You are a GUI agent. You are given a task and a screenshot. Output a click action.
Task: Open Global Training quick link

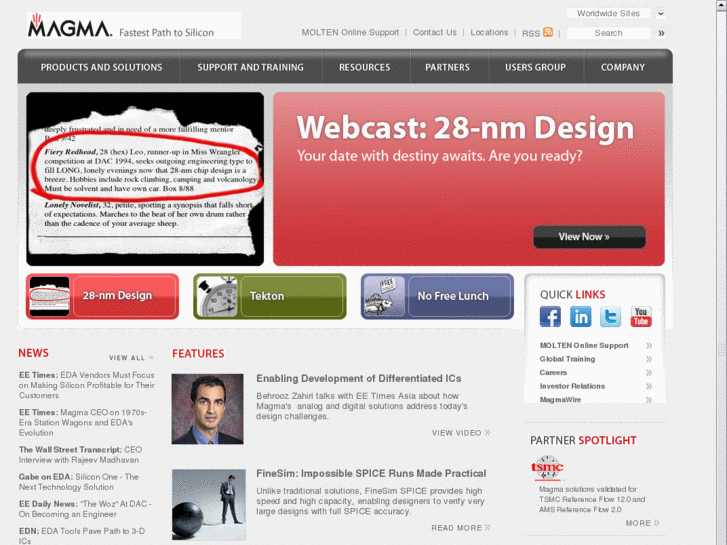point(567,359)
